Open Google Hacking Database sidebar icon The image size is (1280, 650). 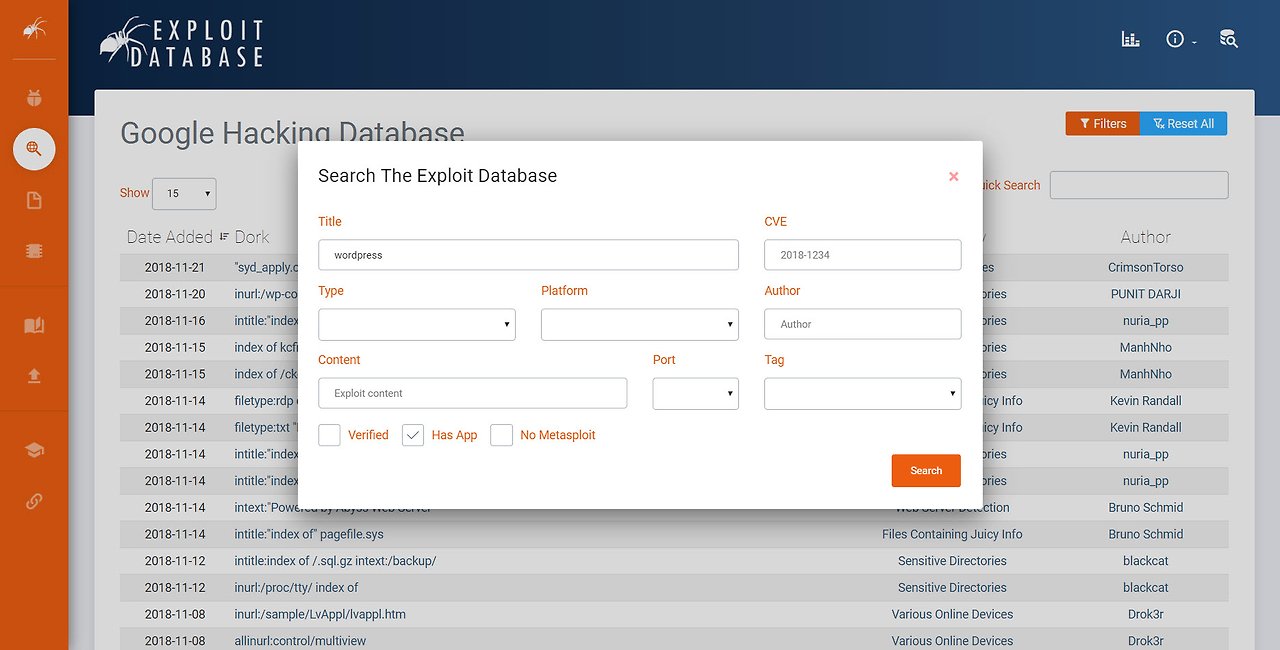coord(34,149)
